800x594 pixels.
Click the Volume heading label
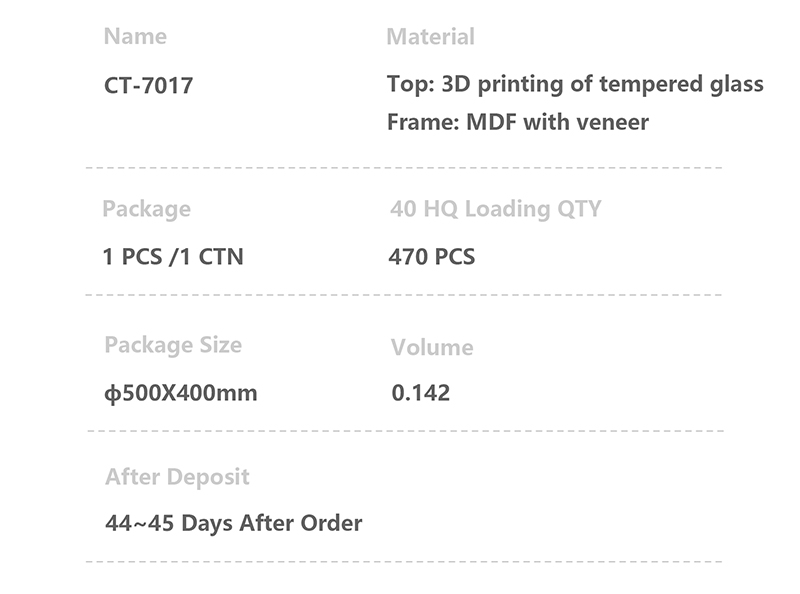(431, 348)
